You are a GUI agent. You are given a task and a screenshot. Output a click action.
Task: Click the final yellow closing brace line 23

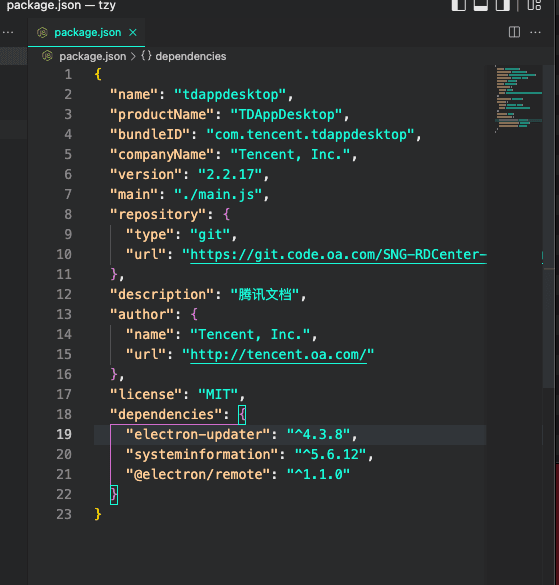(98, 514)
